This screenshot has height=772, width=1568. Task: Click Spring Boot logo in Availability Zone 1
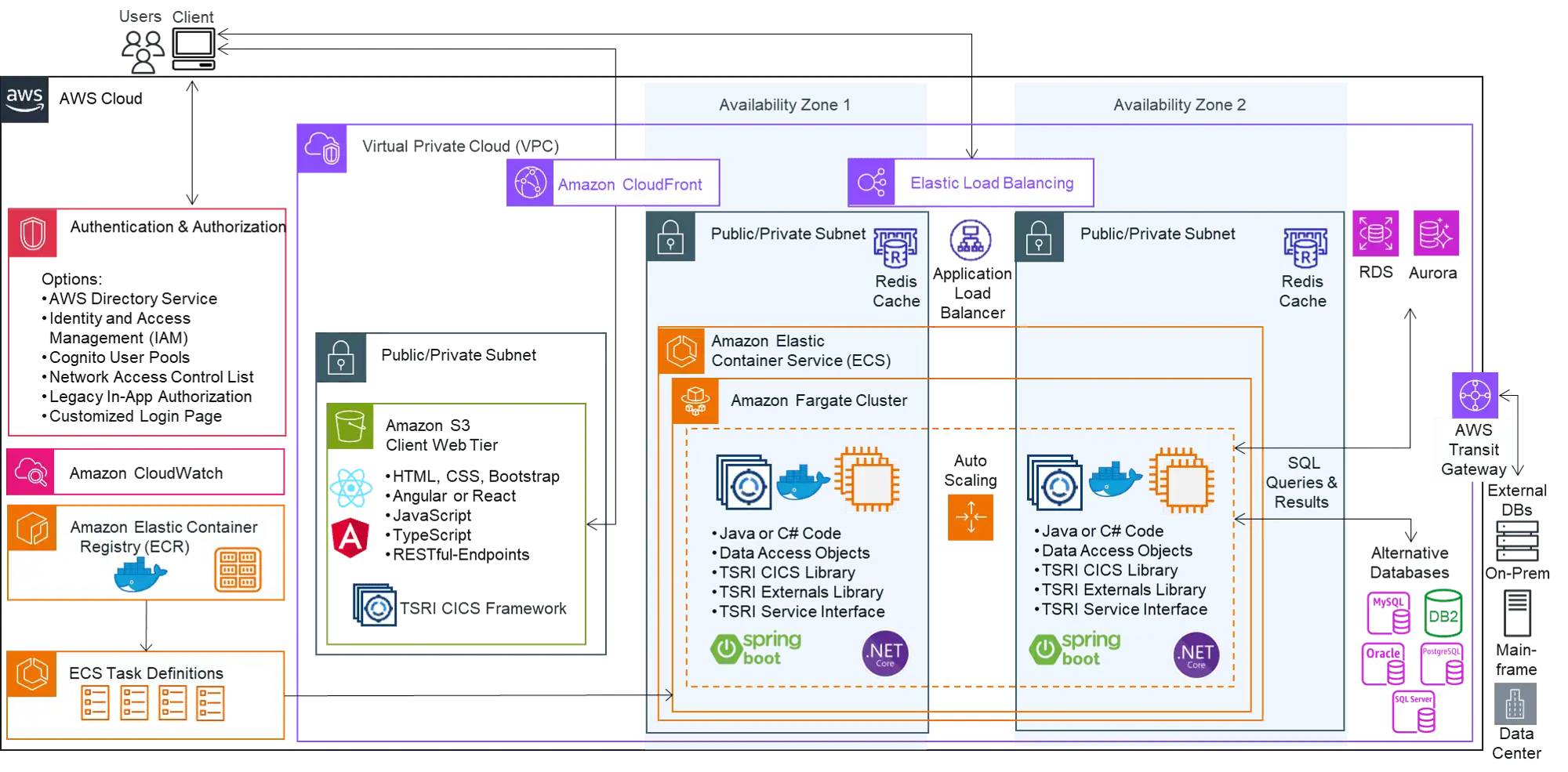(x=757, y=649)
